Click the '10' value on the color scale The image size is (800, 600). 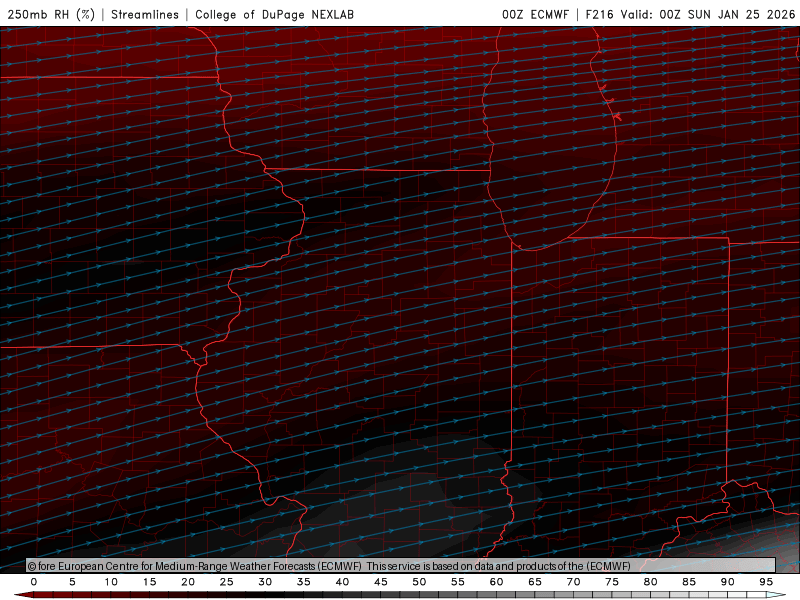tap(111, 582)
